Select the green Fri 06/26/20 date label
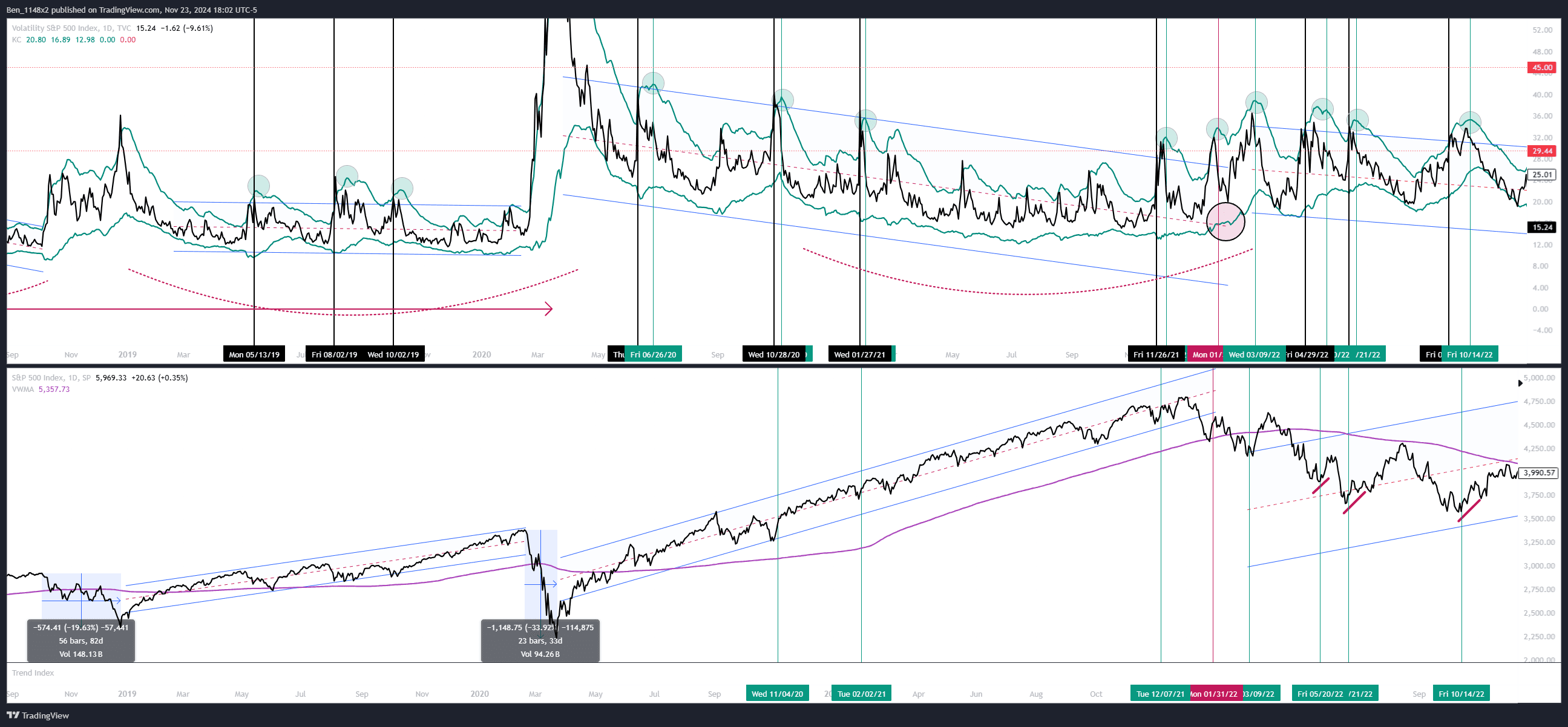Screen dimensions: 1568x727 [x=653, y=354]
